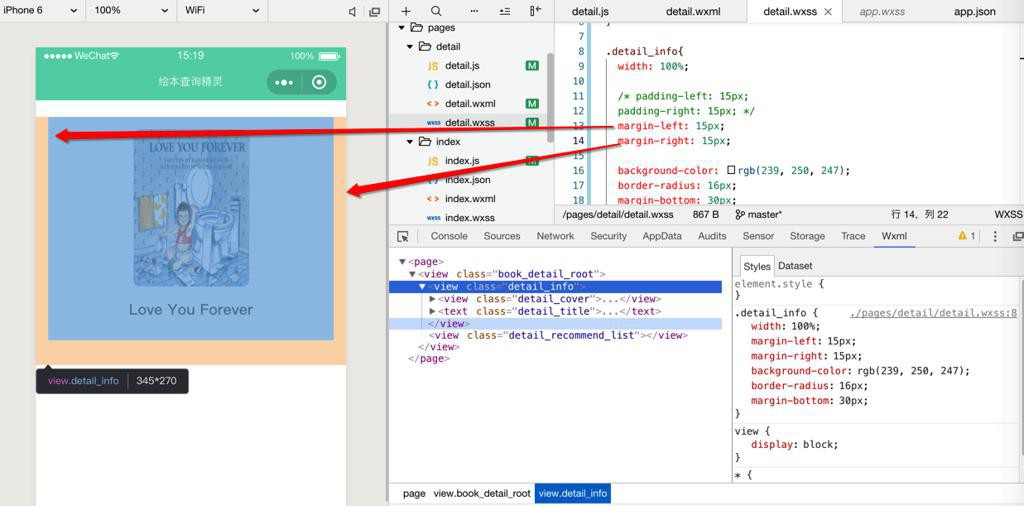Switch to the Styles pane tab
This screenshot has height=506, width=1024.
click(757, 266)
